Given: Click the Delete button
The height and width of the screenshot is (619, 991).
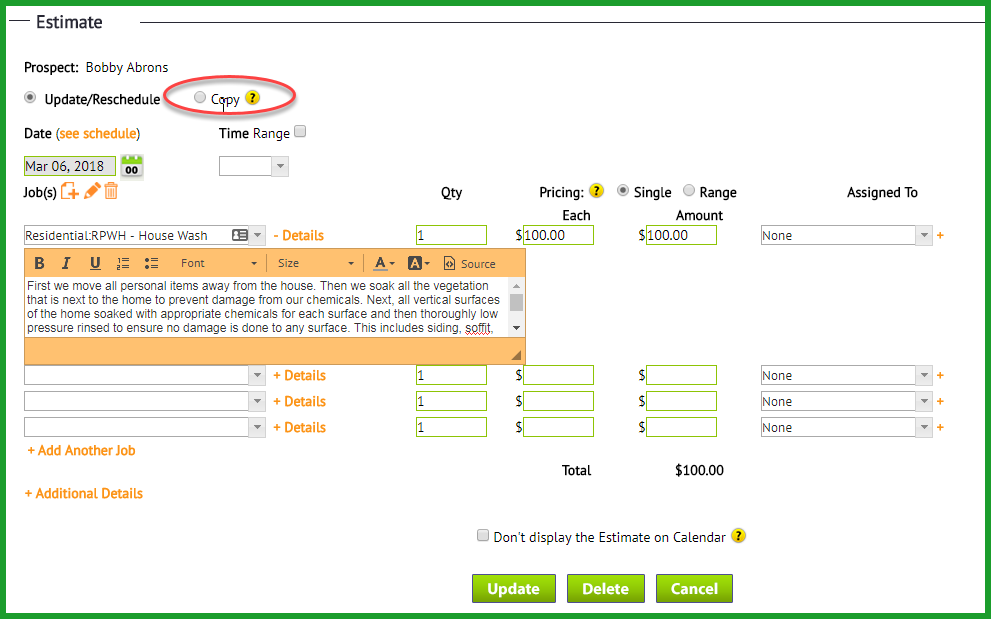Looking at the screenshot, I should (x=605, y=589).
